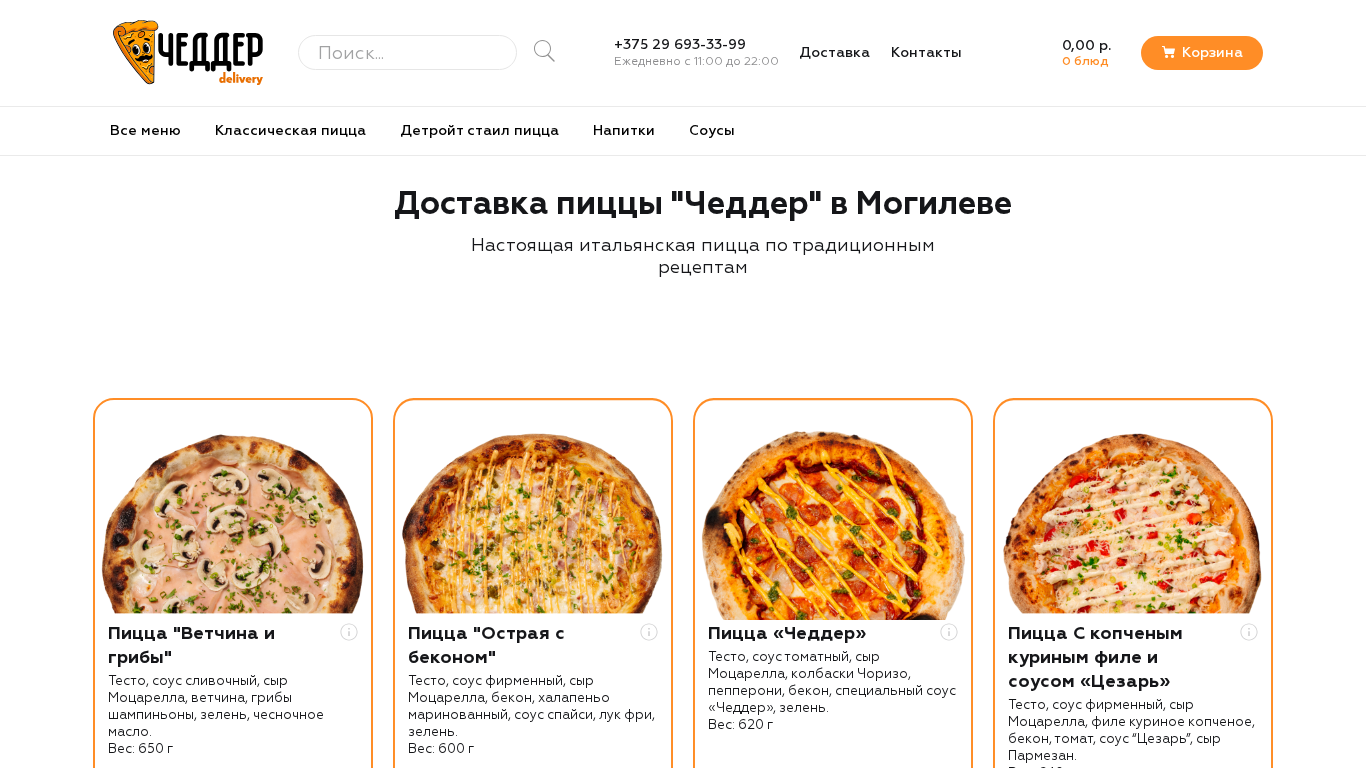Click the Пицца «Чеддер» photo

point(833,523)
